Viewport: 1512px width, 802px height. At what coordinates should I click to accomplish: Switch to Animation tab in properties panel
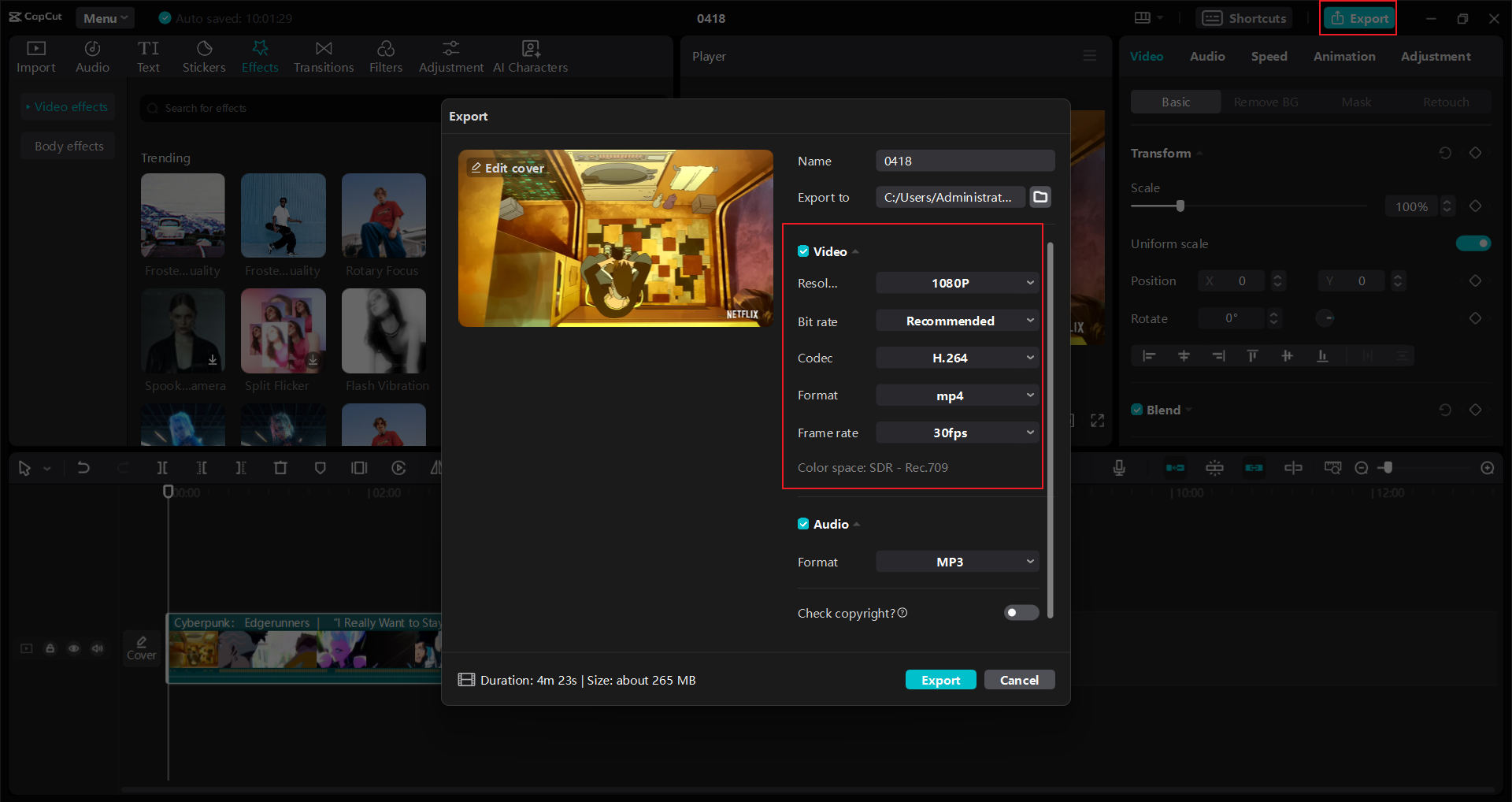(x=1344, y=57)
